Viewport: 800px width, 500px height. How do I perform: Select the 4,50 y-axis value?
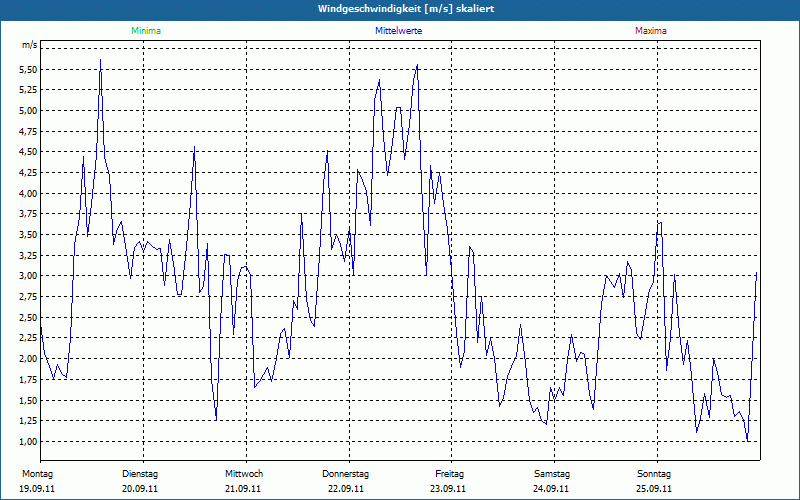pos(28,152)
